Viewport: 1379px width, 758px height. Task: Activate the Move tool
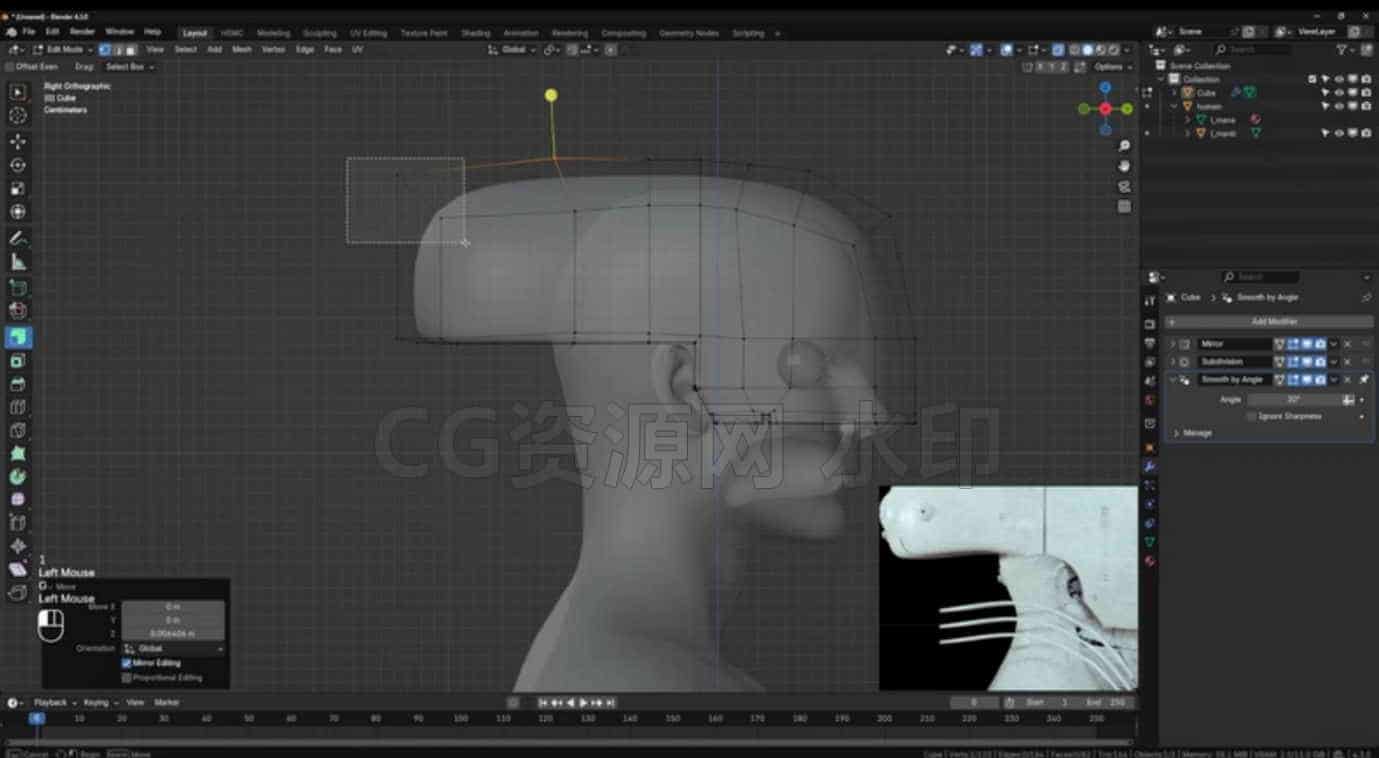(18, 142)
